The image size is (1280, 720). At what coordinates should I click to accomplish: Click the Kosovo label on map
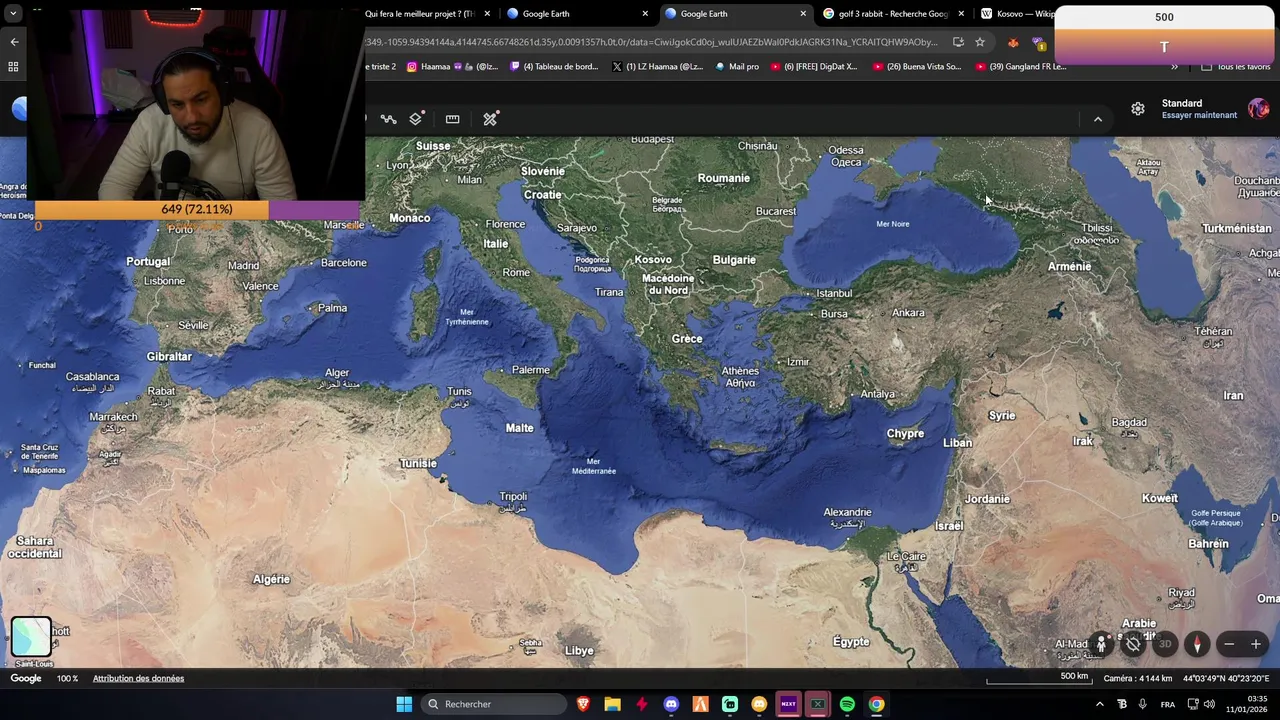coord(653,260)
